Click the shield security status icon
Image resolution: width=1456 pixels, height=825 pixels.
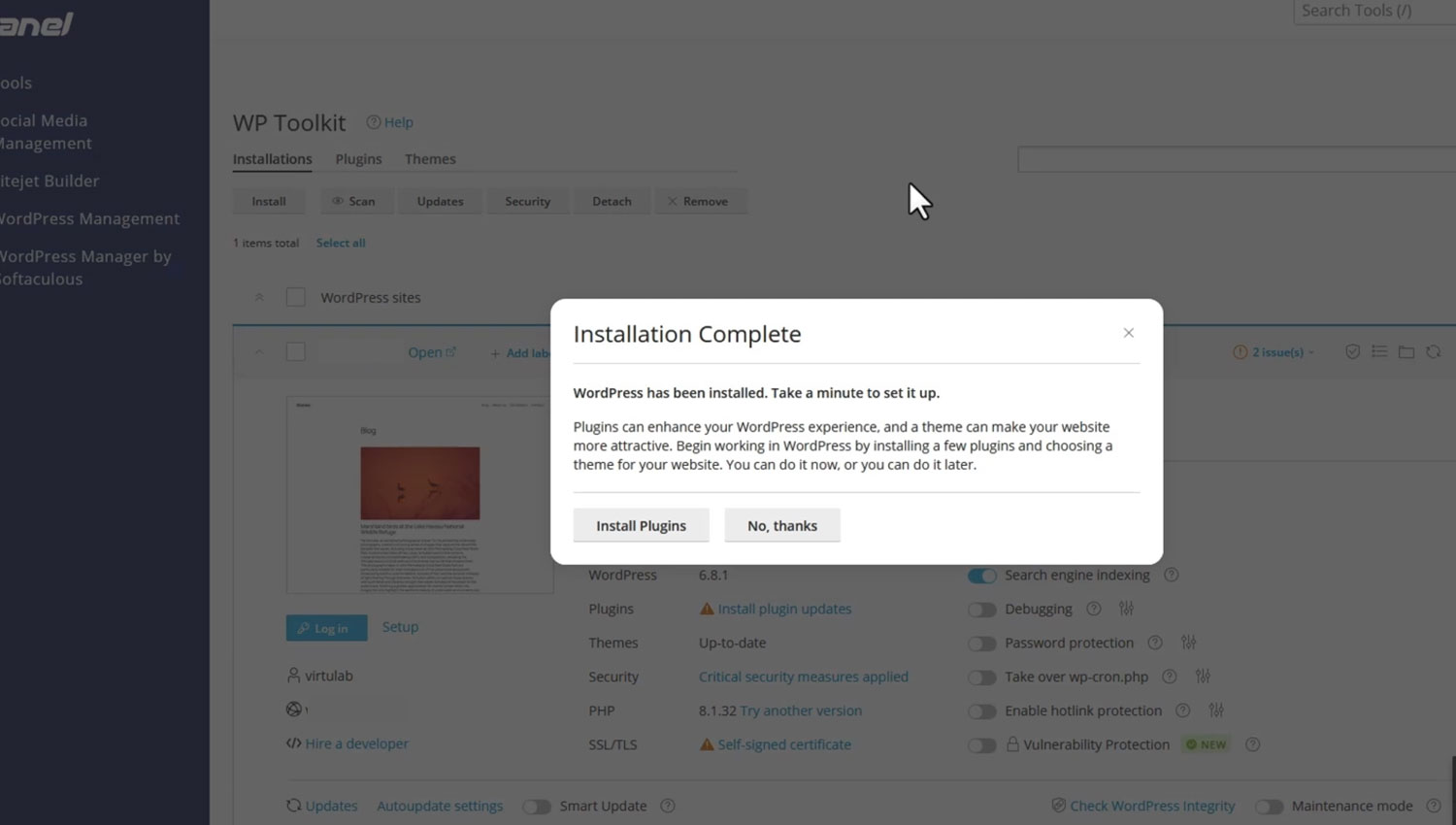point(1352,352)
